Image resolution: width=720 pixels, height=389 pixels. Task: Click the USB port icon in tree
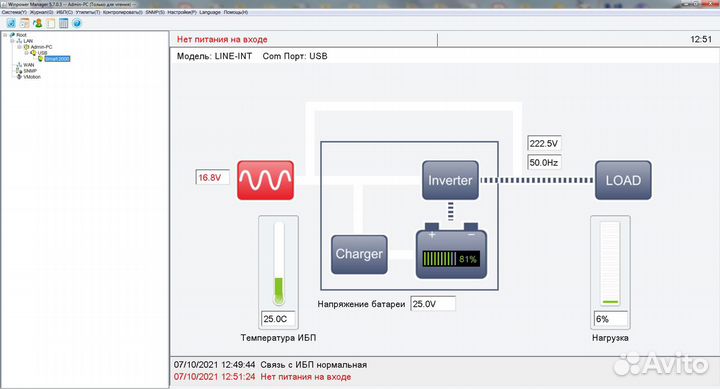34,53
